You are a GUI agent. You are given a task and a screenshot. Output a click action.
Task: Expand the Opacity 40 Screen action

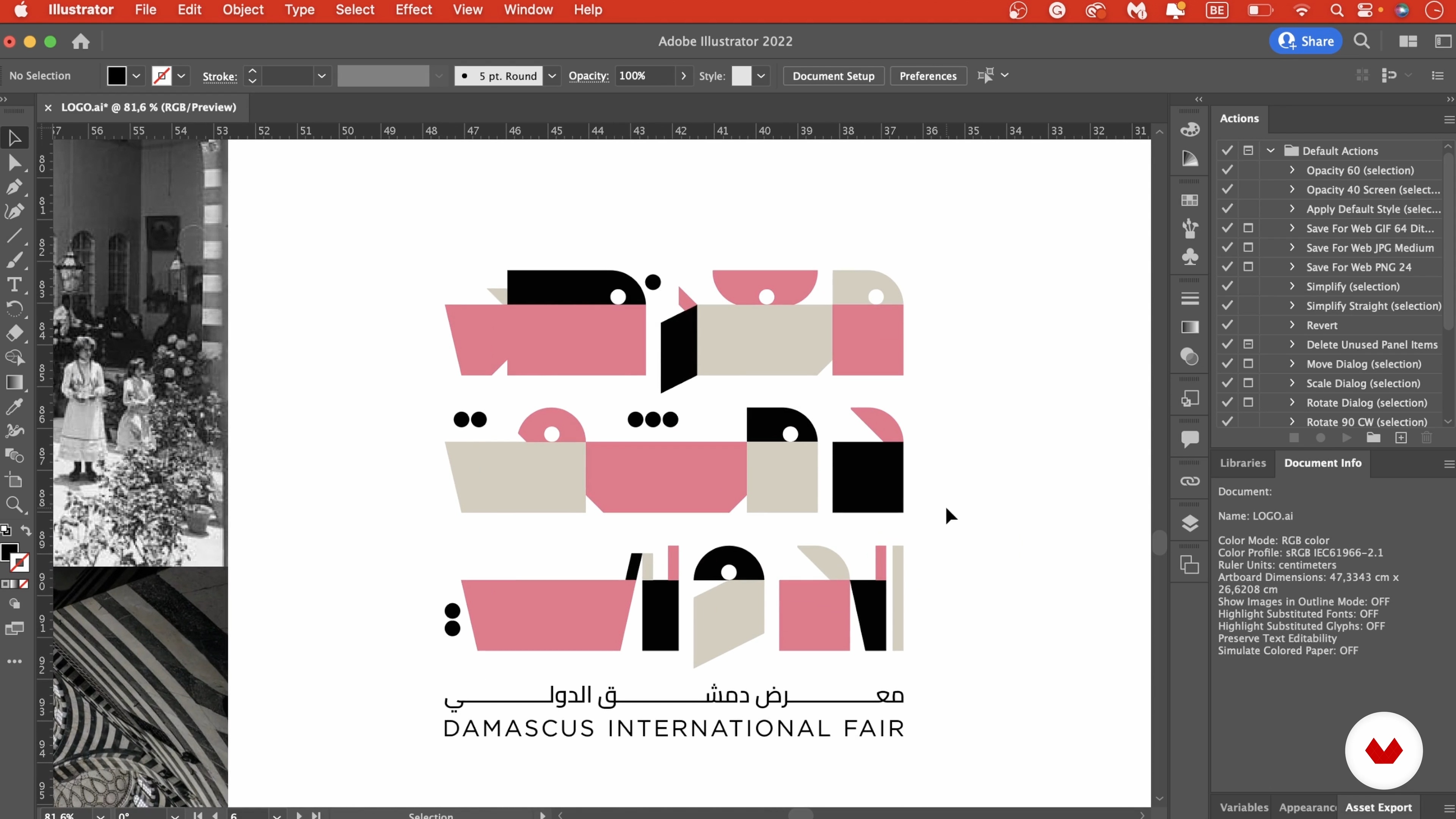pyautogui.click(x=1291, y=189)
